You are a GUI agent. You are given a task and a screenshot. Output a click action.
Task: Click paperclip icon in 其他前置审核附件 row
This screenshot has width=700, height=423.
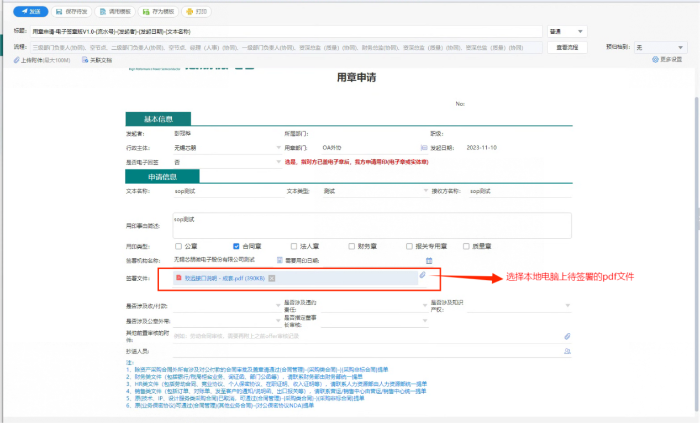coord(568,337)
